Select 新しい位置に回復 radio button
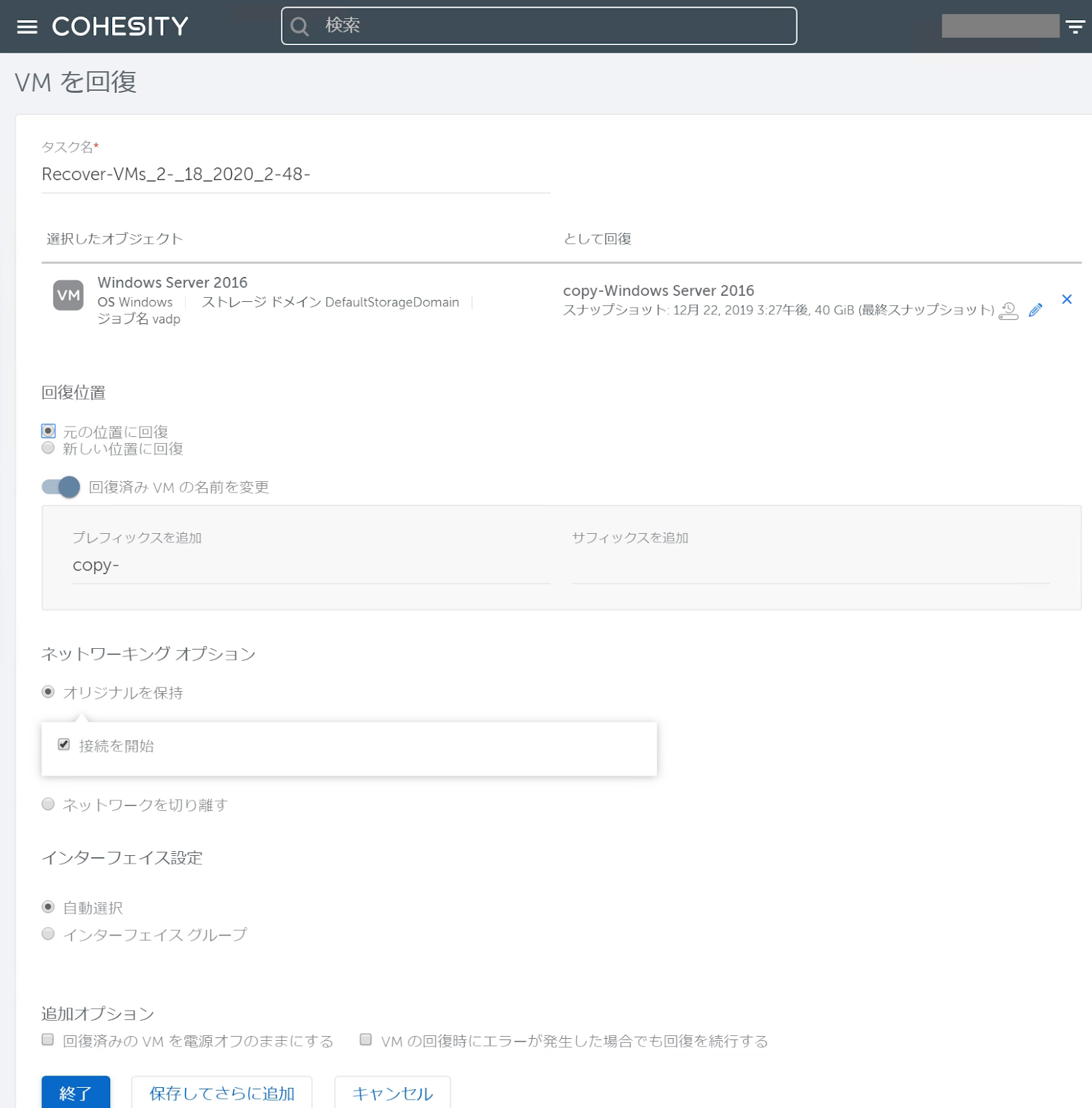The image size is (1092, 1108). tap(48, 448)
